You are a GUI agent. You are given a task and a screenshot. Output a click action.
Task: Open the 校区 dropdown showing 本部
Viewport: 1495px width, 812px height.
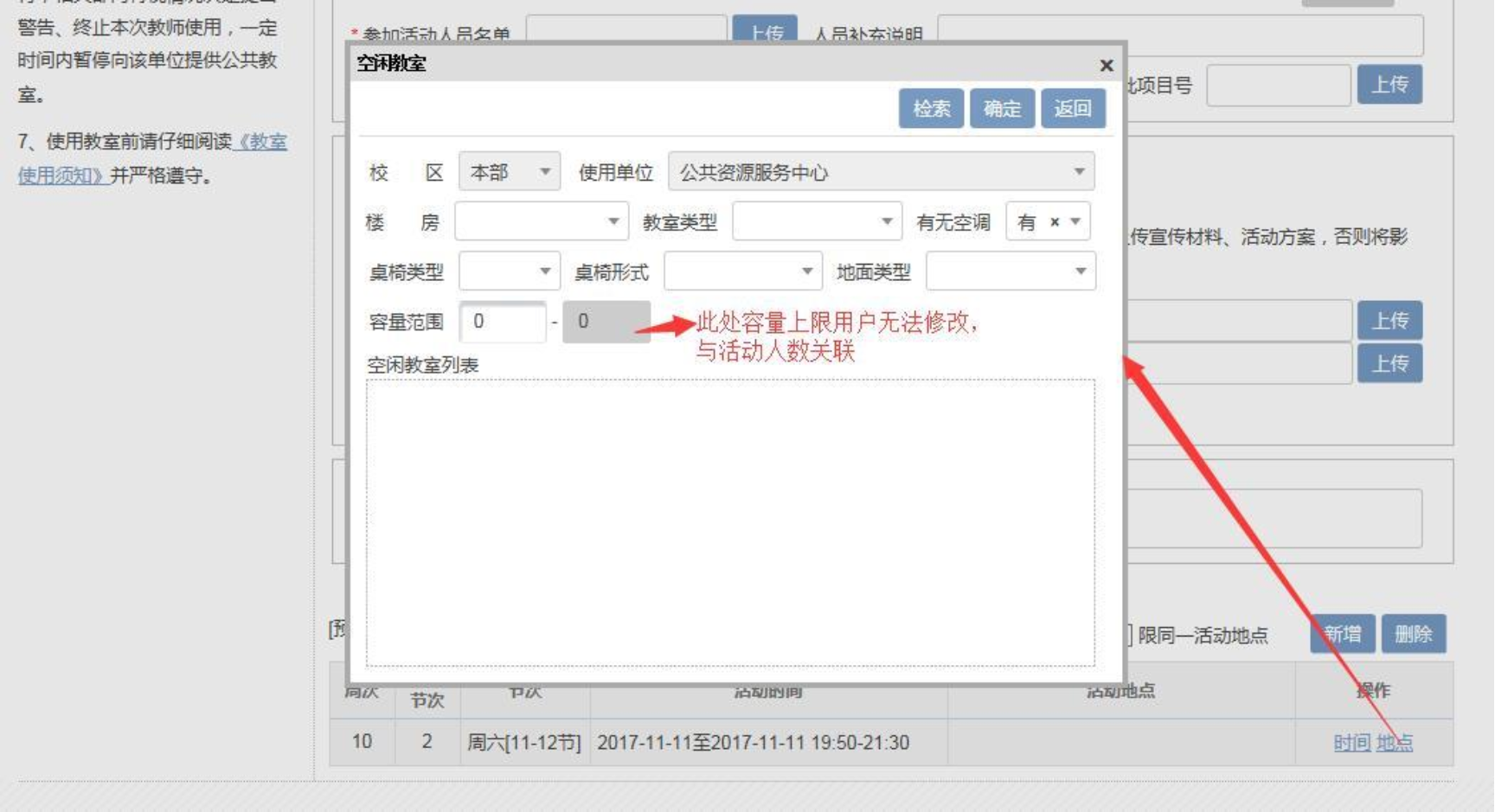(x=509, y=172)
